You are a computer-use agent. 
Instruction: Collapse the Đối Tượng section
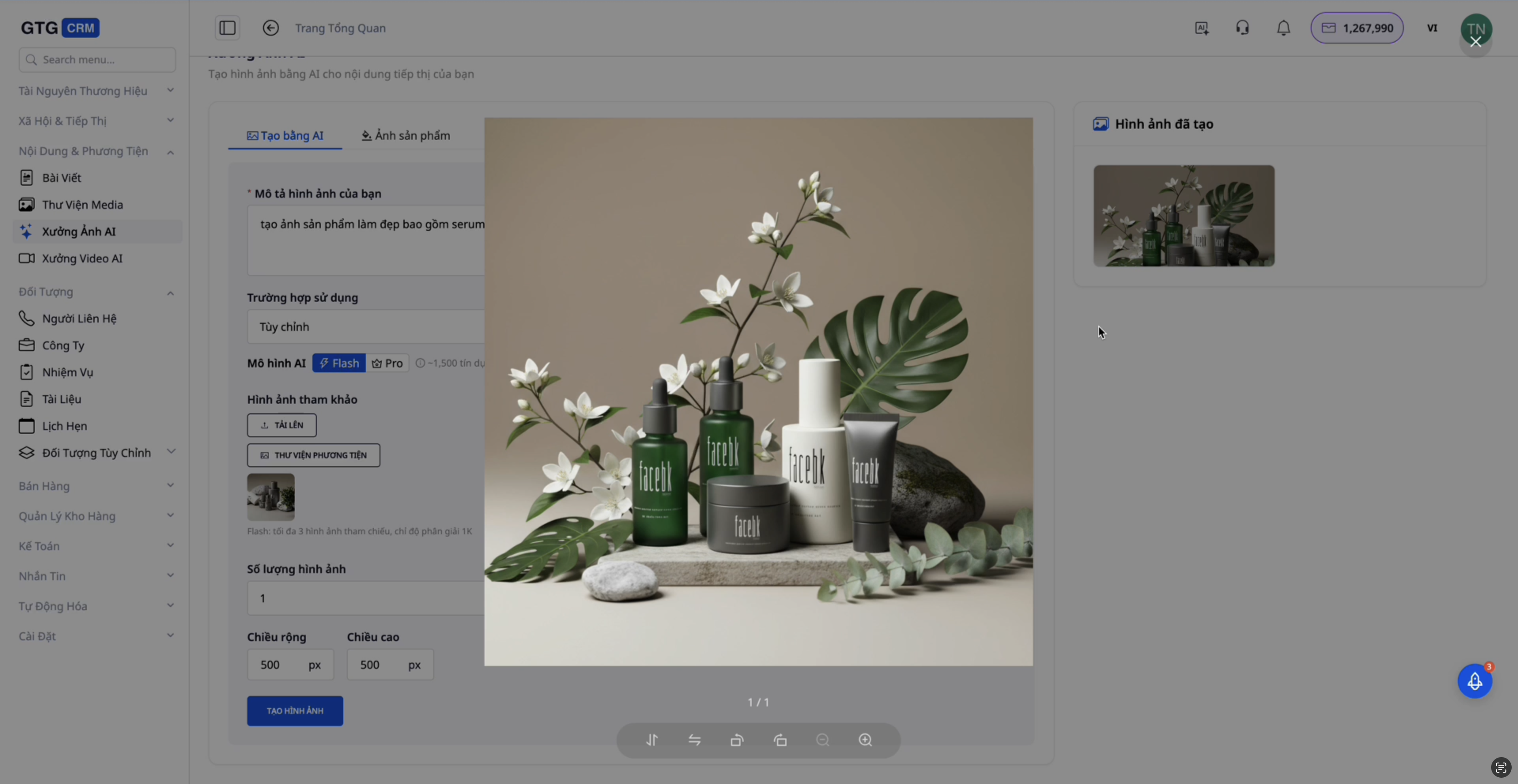click(170, 292)
